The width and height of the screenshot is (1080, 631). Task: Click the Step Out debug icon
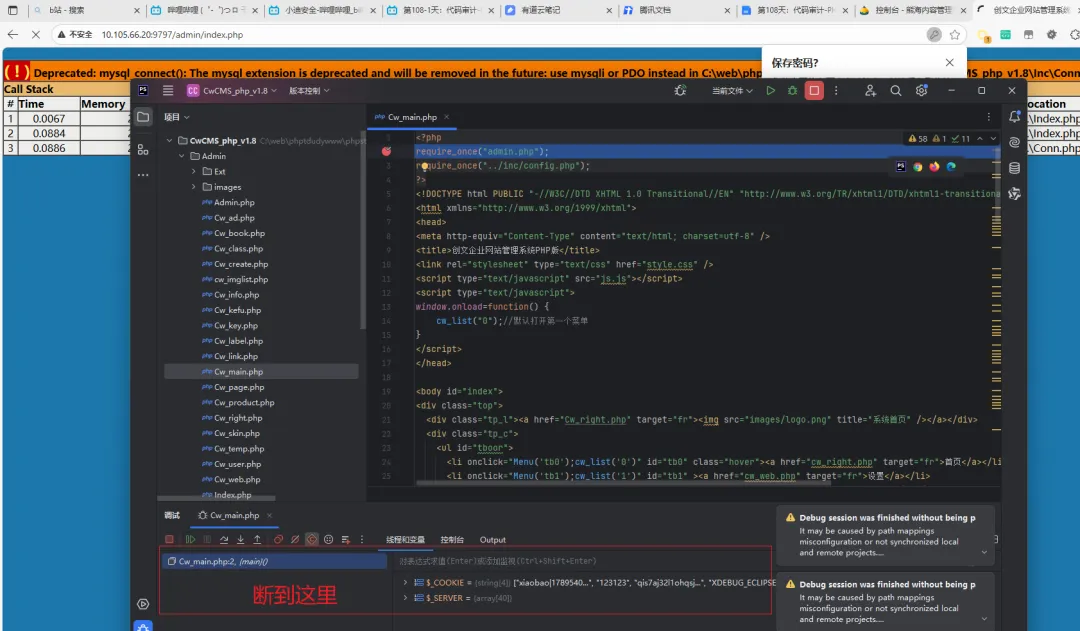(x=257, y=539)
